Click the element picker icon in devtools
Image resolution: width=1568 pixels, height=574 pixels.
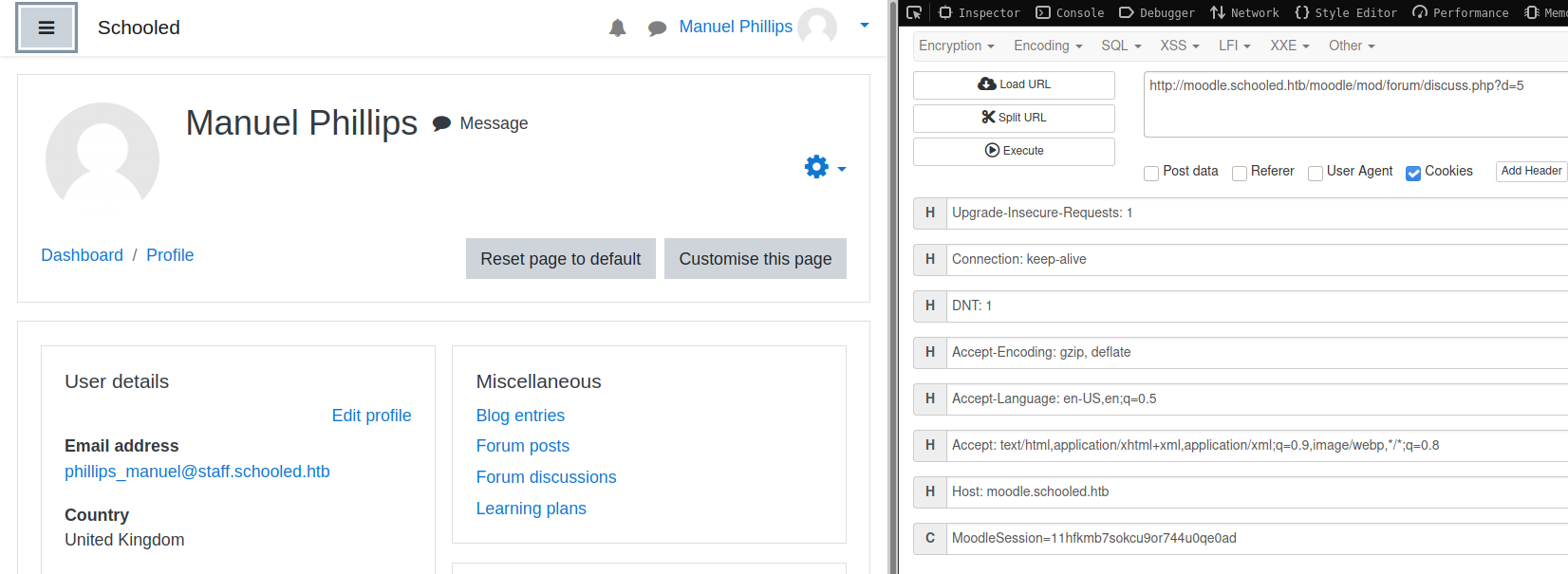point(914,12)
